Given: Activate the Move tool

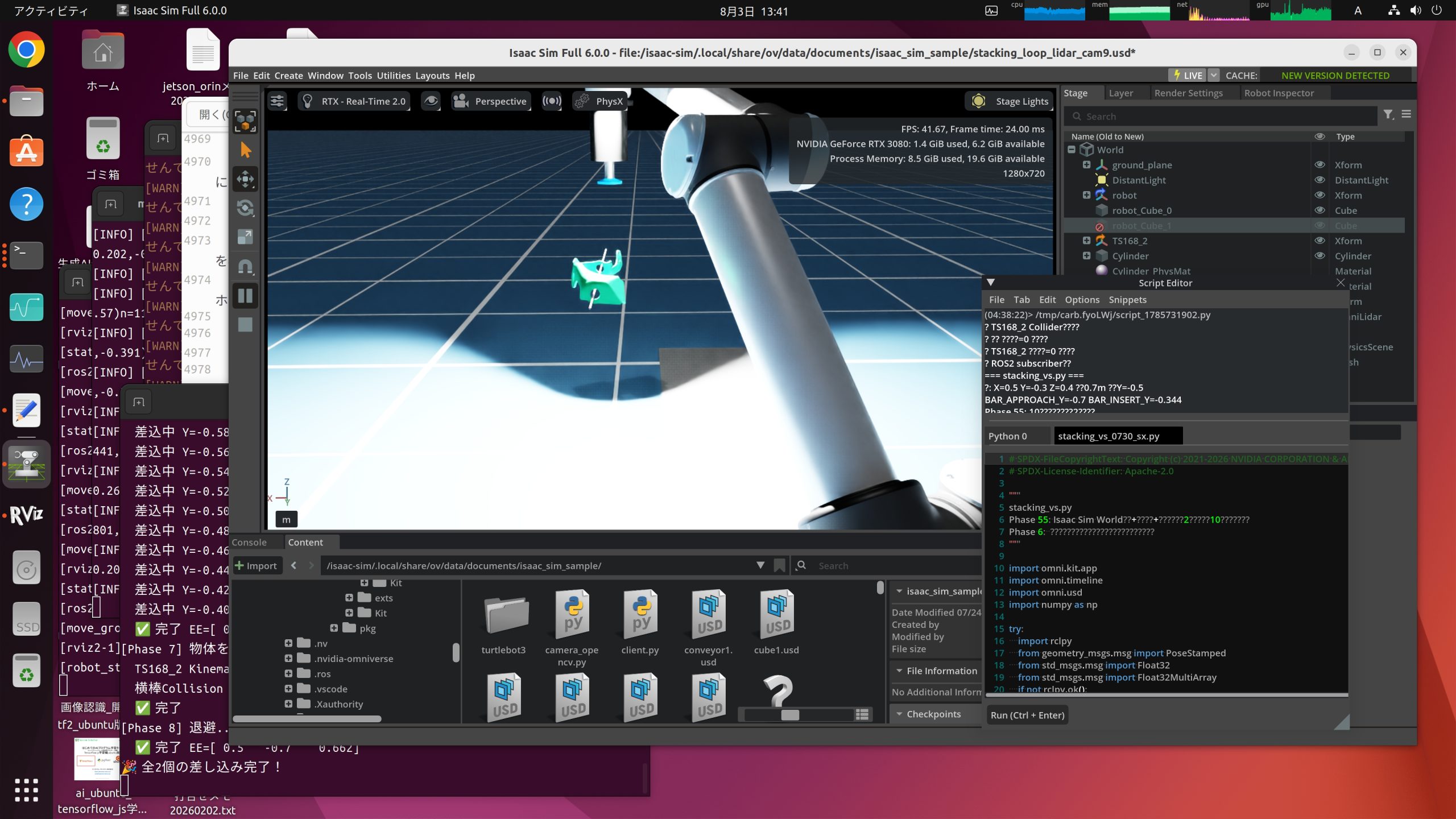Looking at the screenshot, I should point(245,179).
